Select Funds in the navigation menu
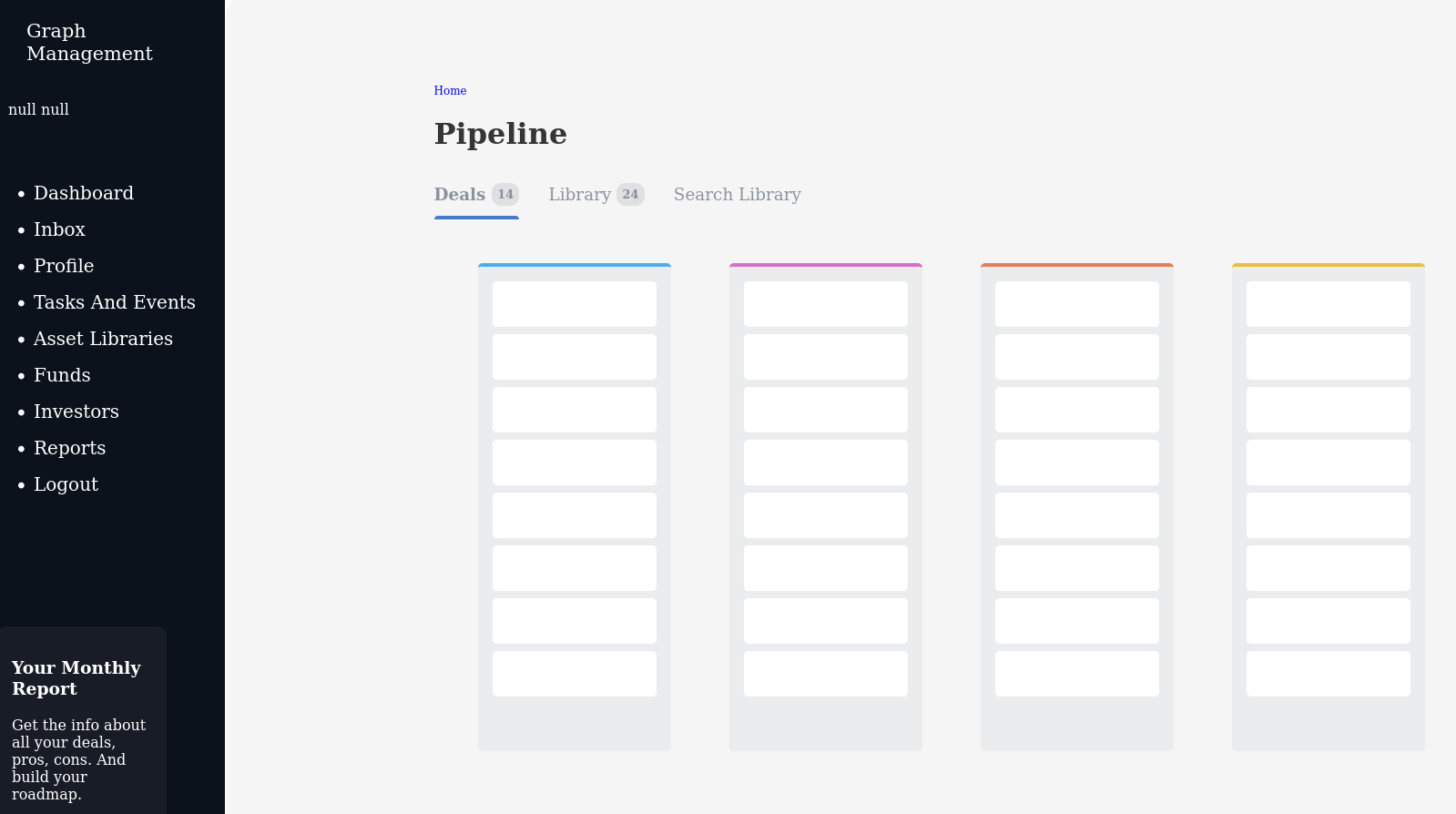The image size is (1456, 814). 62,375
